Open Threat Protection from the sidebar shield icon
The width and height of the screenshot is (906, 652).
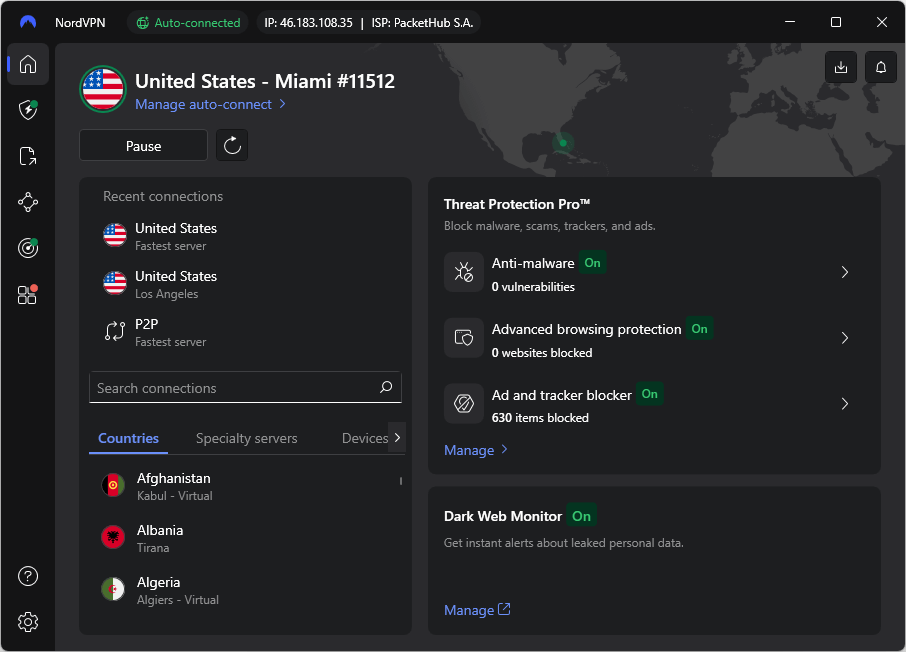[x=27, y=110]
